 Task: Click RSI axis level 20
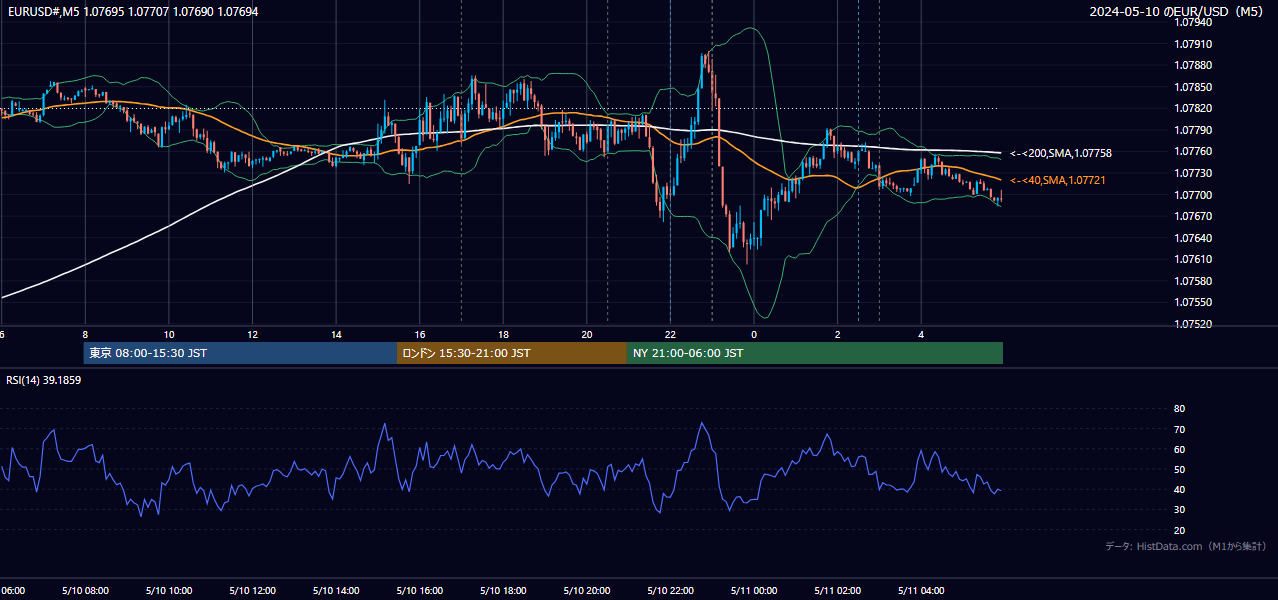pos(1180,530)
